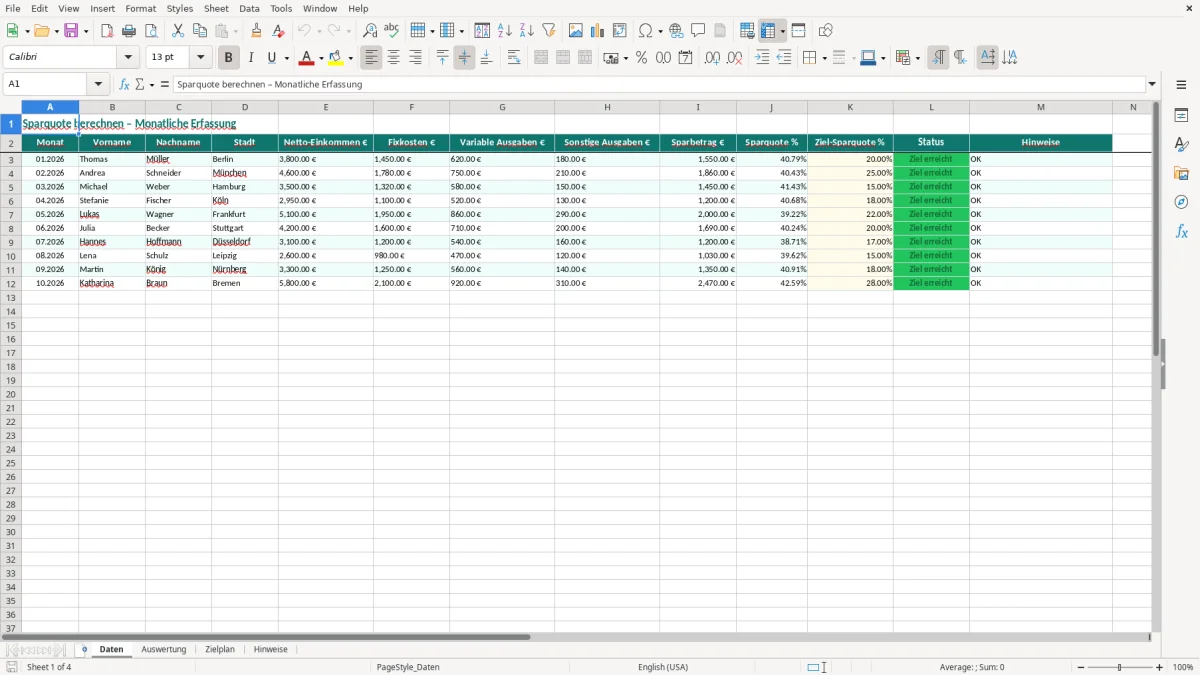Open the Tools menu
The height and width of the screenshot is (675, 1200).
tap(281, 8)
